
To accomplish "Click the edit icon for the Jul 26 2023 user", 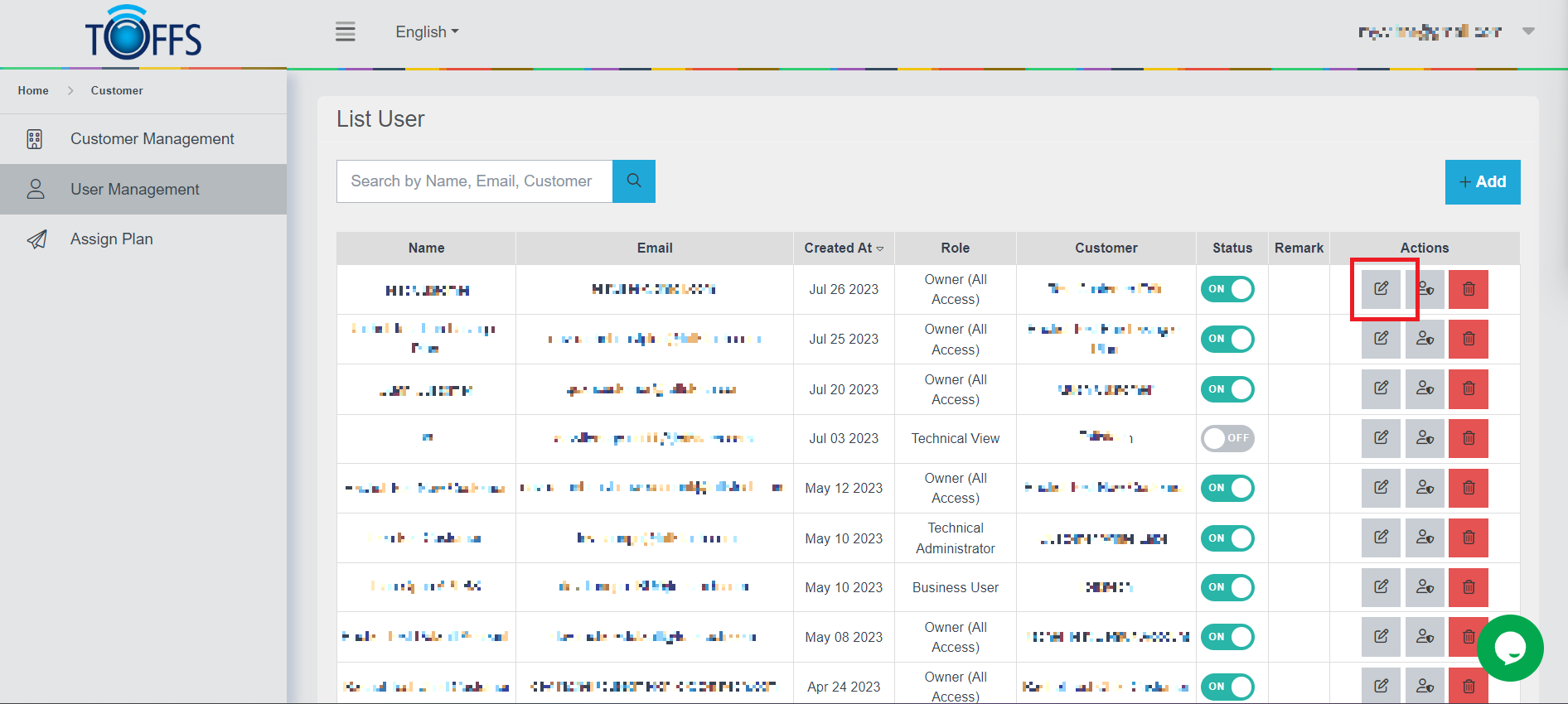I will 1381,289.
